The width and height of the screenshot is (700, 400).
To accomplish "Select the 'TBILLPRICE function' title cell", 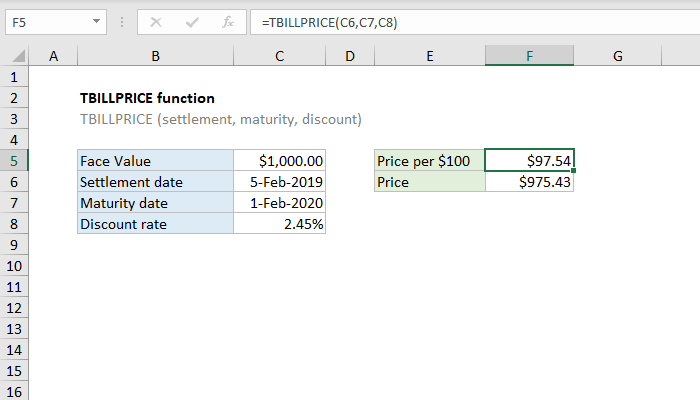I will pyautogui.click(x=147, y=98).
